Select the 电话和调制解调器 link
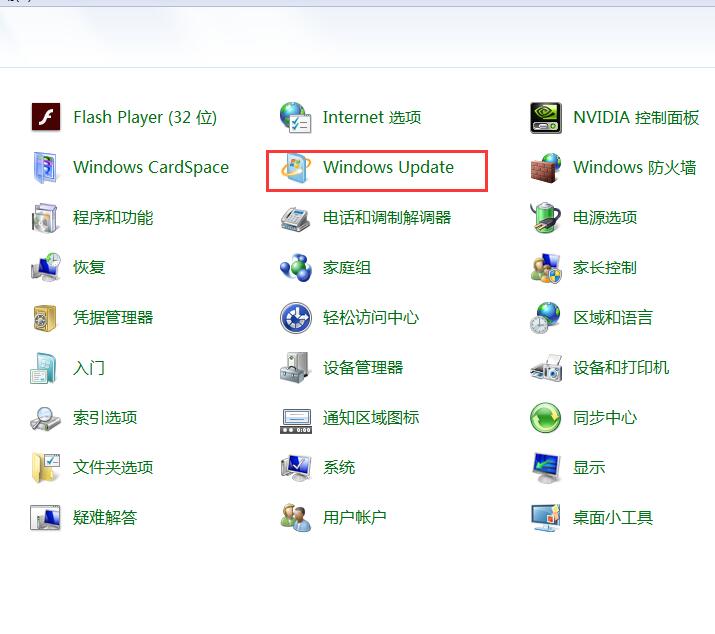Image resolution: width=715 pixels, height=634 pixels. click(x=387, y=218)
